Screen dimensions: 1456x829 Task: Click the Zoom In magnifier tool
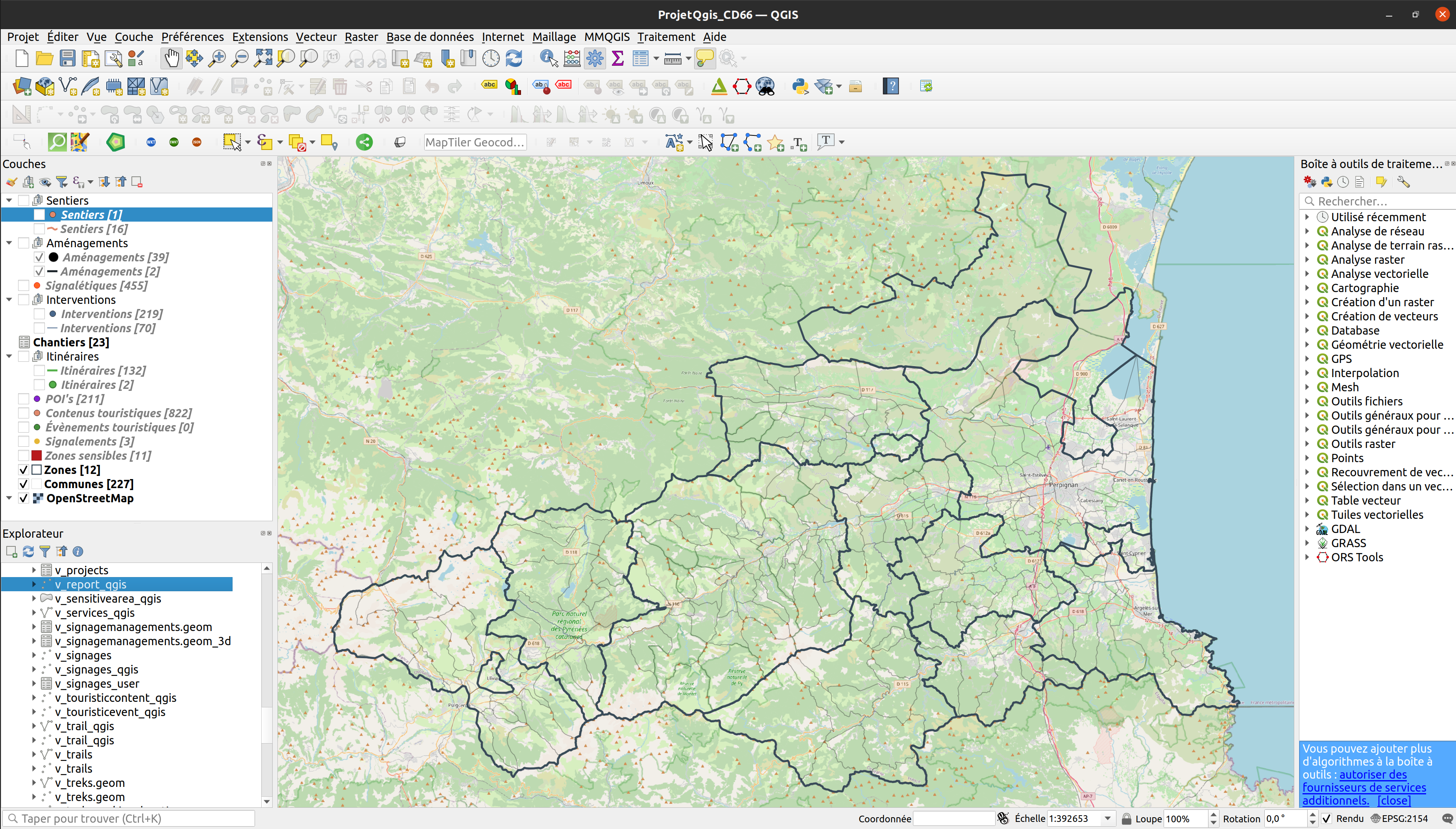(217, 58)
